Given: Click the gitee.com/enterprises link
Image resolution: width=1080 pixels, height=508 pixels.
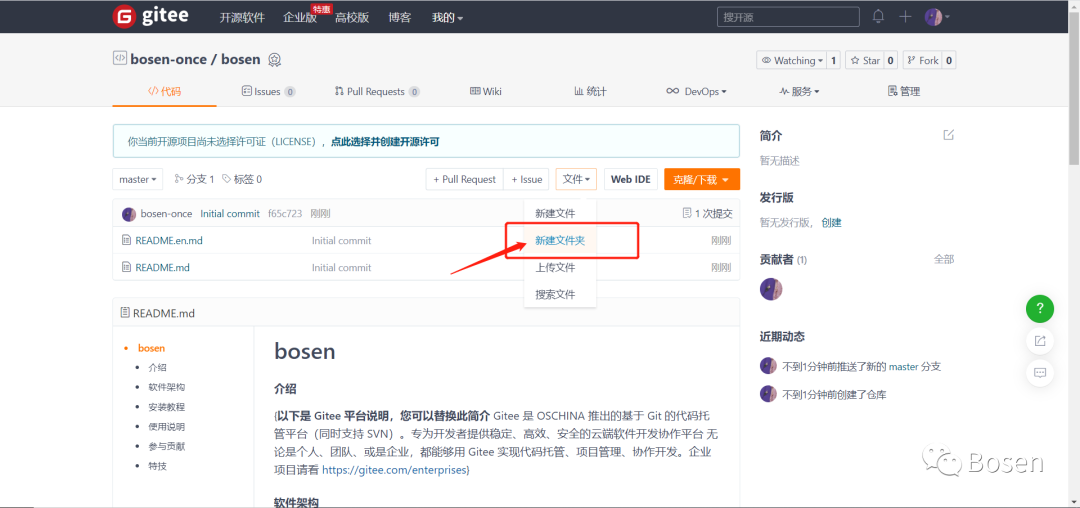Looking at the screenshot, I should click(395, 470).
